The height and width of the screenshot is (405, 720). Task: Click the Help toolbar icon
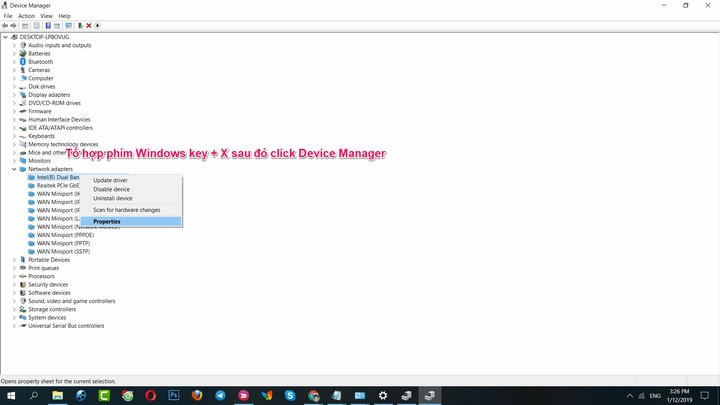point(49,26)
